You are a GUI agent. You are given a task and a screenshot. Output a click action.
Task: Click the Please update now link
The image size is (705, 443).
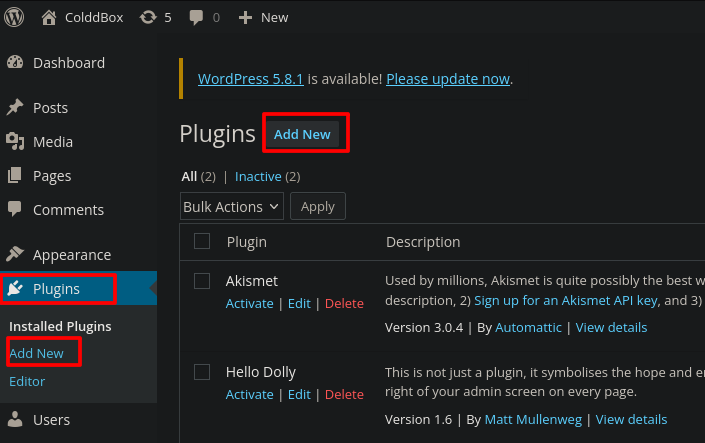(448, 79)
